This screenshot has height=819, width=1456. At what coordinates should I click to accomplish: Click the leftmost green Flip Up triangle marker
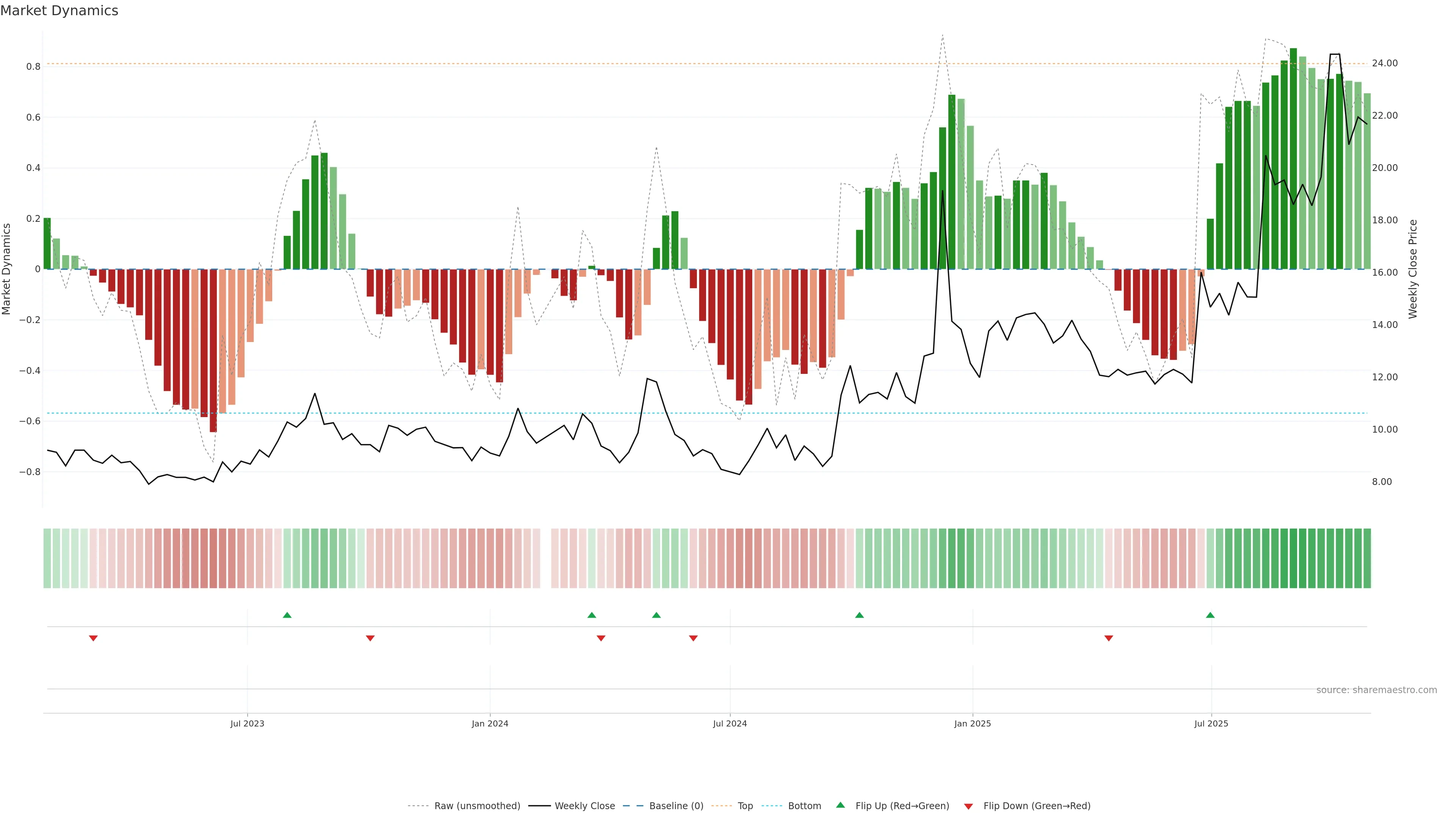(287, 615)
